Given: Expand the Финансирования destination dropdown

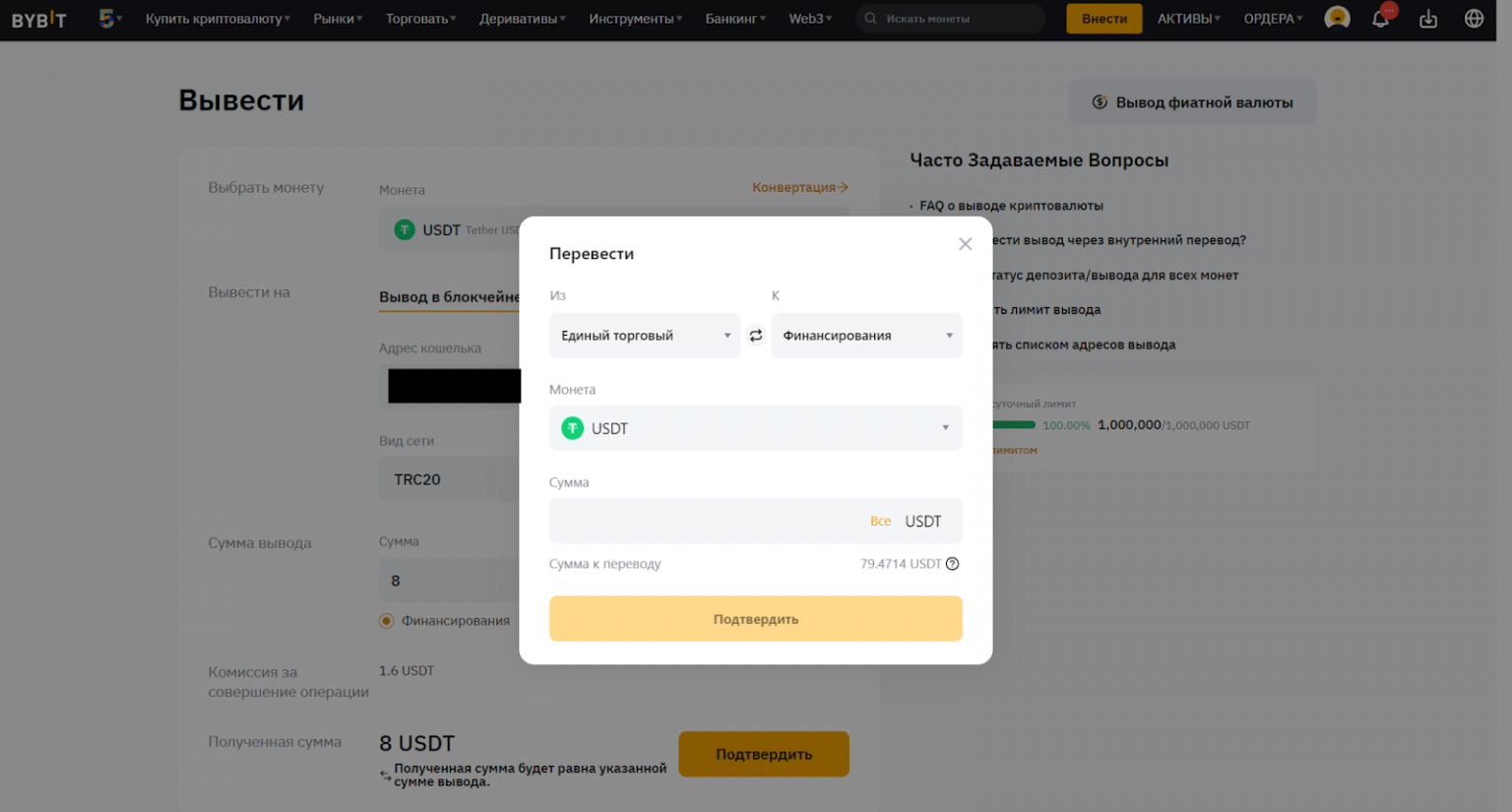Looking at the screenshot, I should click(x=866, y=335).
